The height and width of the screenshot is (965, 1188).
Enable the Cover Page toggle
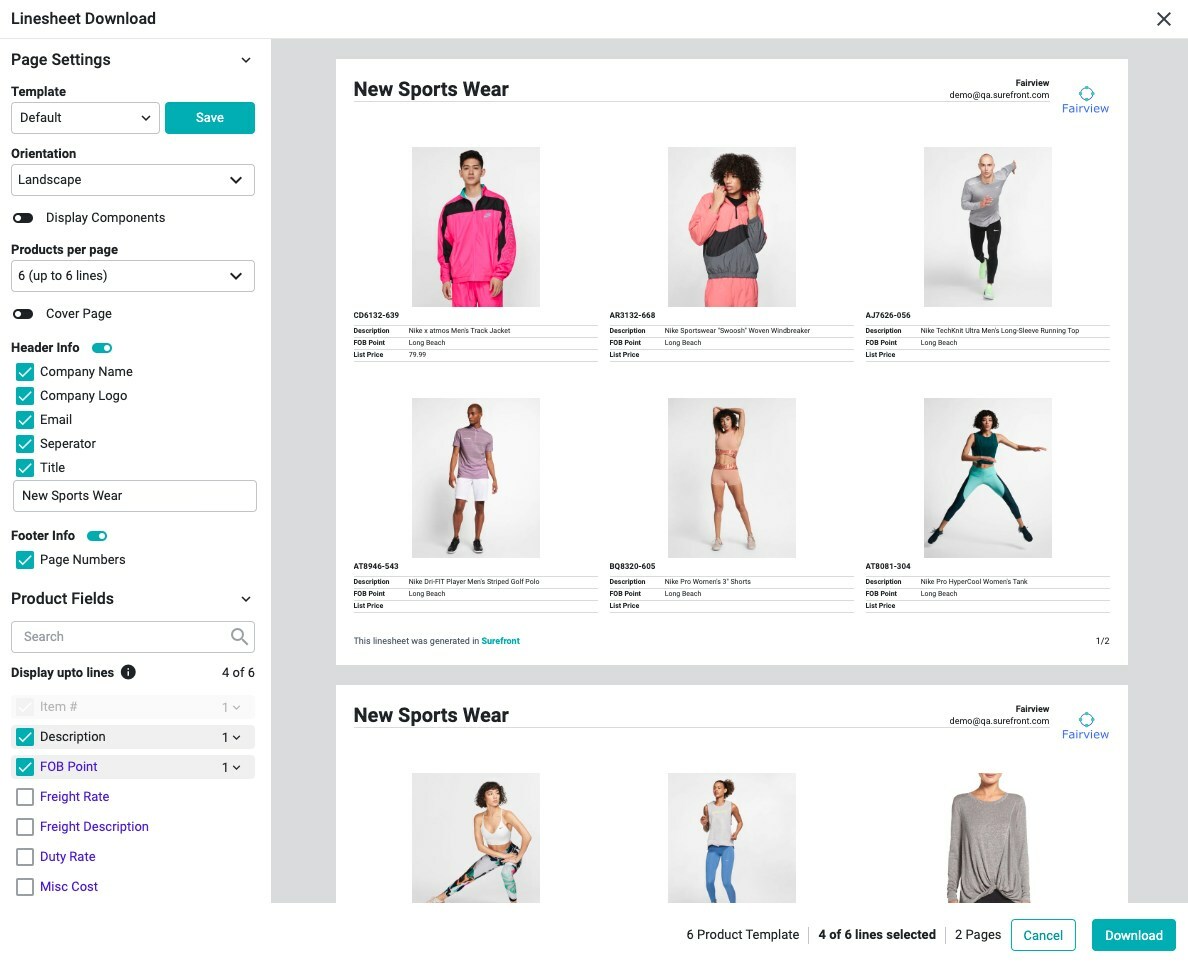[23, 314]
